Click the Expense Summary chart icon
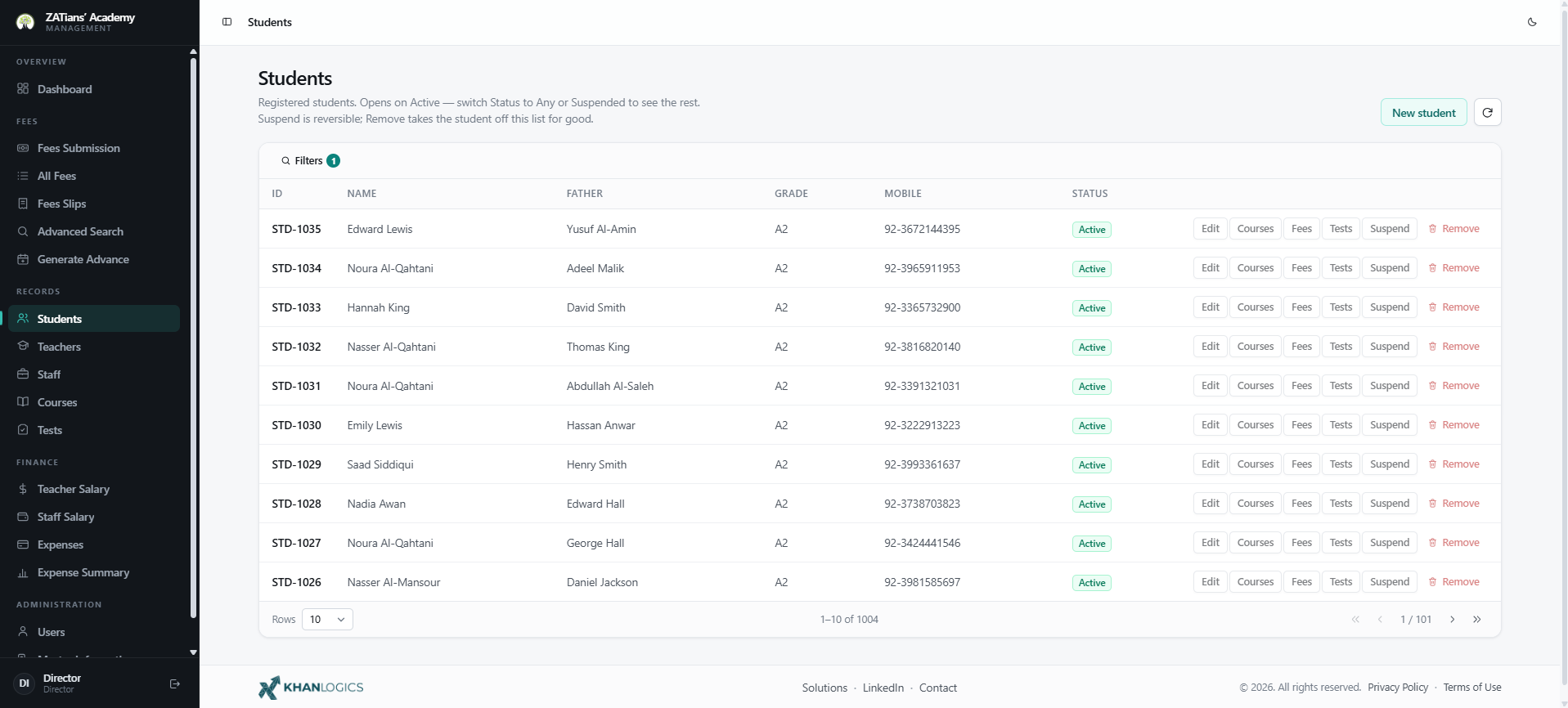 pos(23,572)
